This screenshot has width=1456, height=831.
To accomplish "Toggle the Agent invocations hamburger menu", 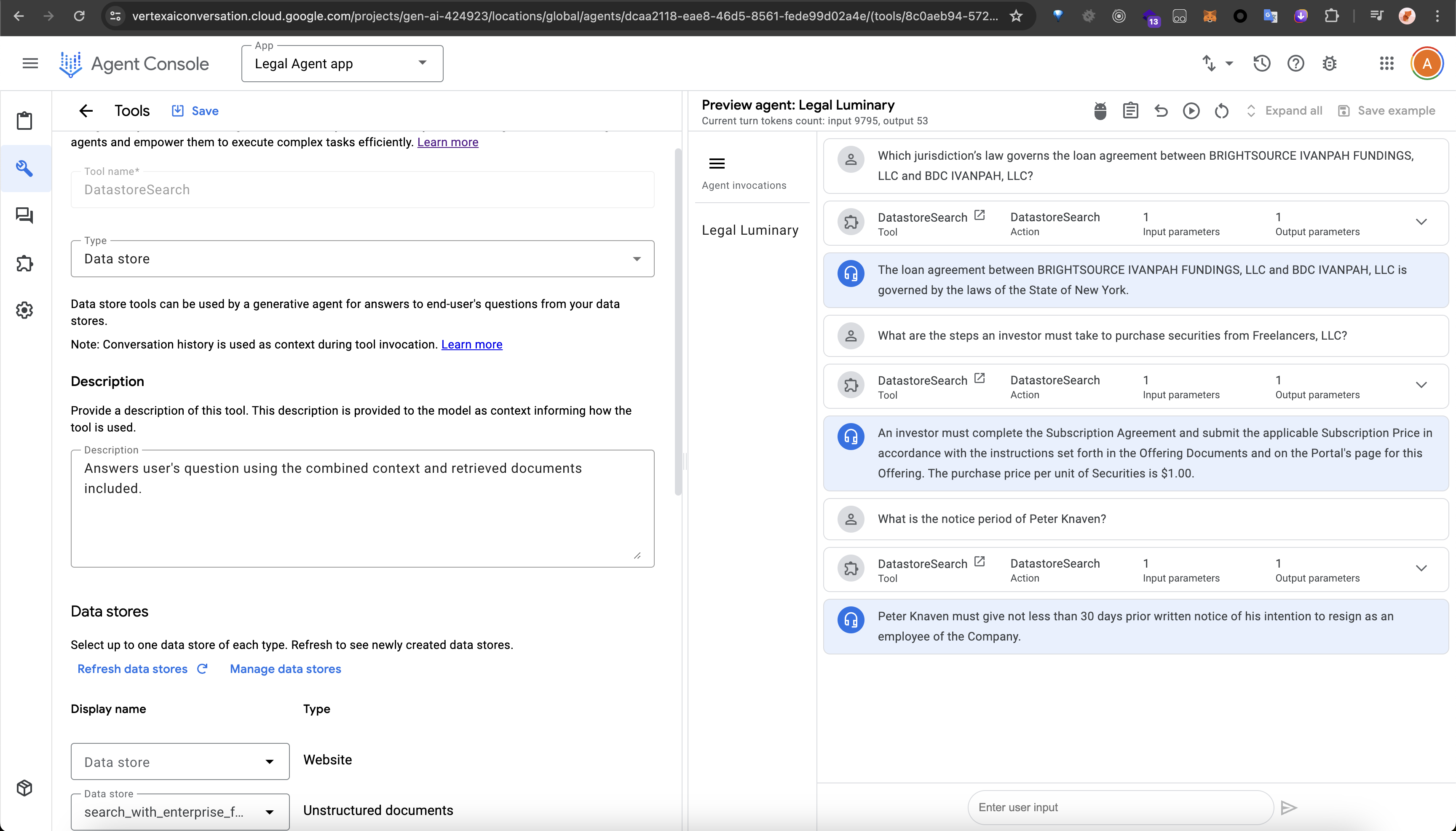I will pyautogui.click(x=717, y=164).
